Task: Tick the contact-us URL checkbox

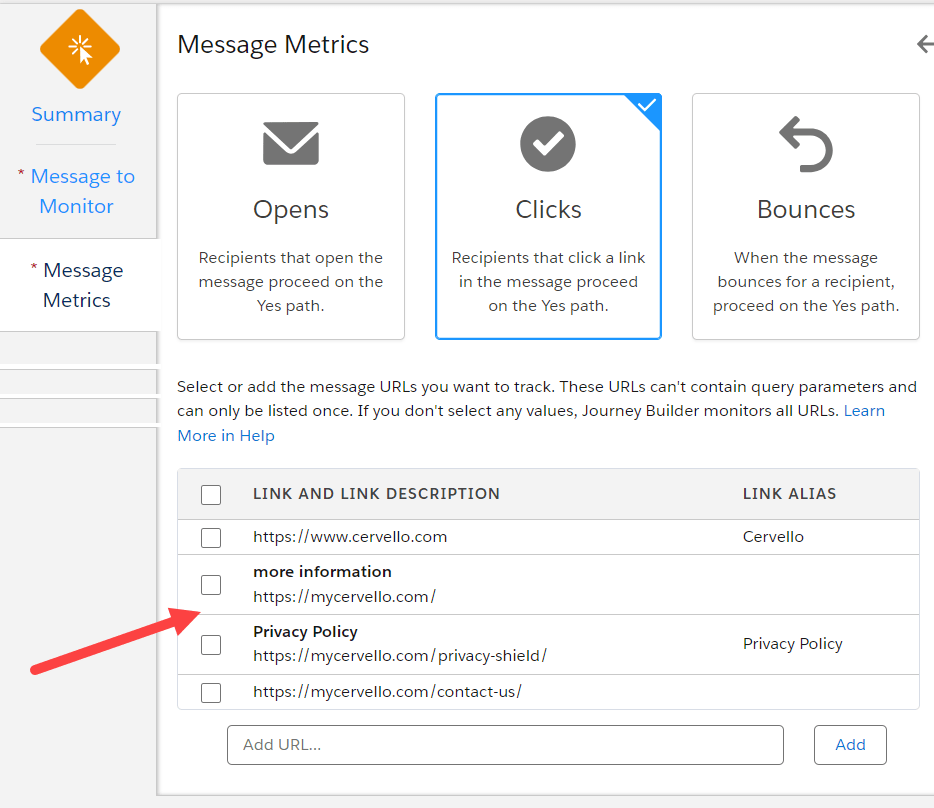Action: click(x=211, y=693)
